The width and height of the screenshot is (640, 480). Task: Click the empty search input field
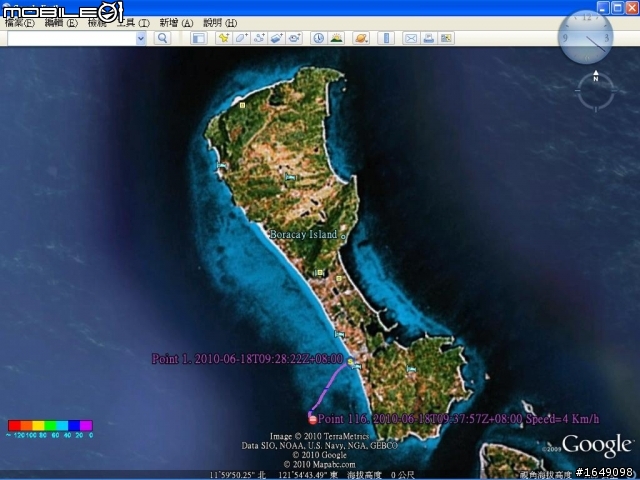[72, 38]
